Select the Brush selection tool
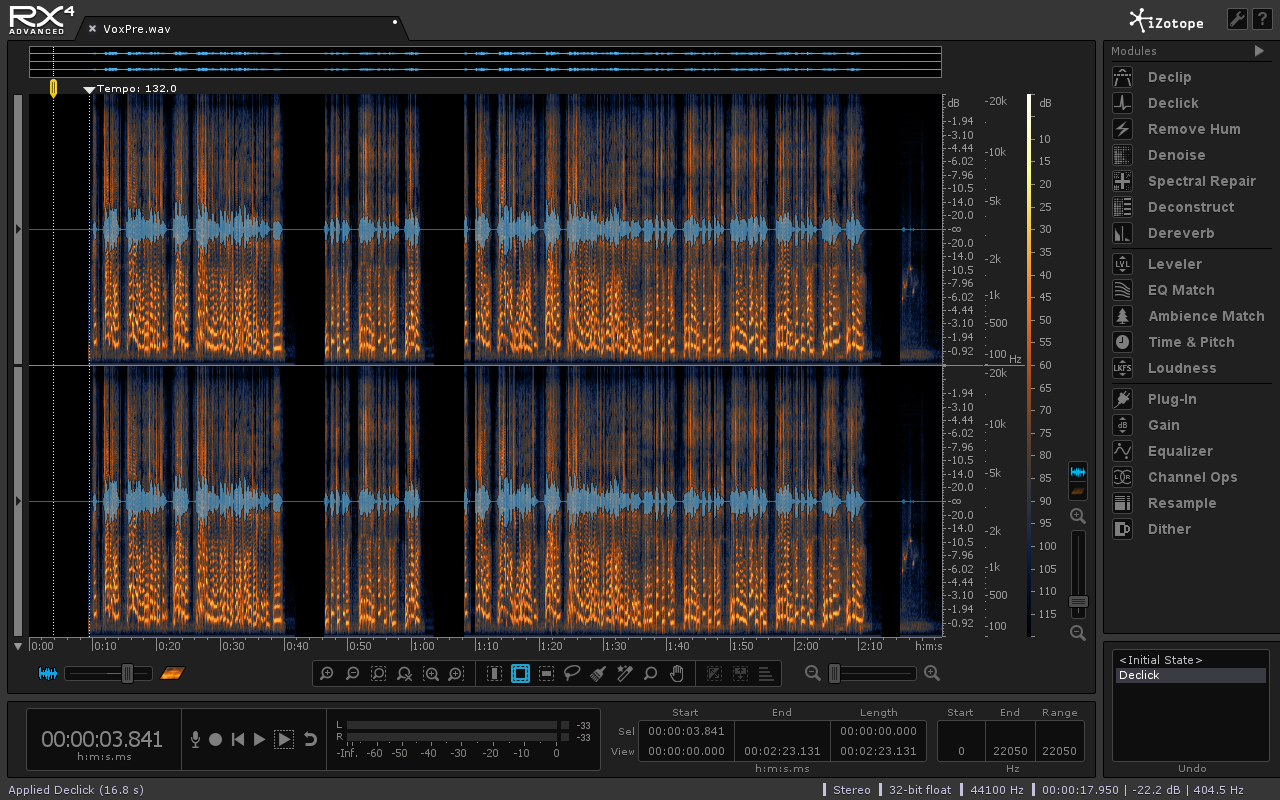The height and width of the screenshot is (800, 1280). pyautogui.click(x=598, y=674)
